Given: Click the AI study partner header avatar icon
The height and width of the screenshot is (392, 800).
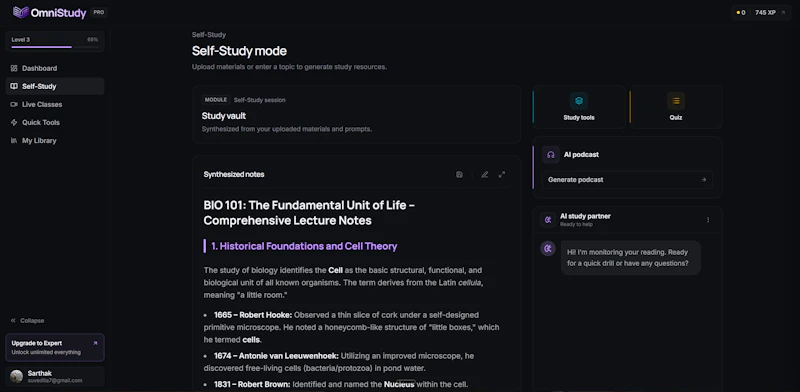Looking at the screenshot, I should tap(548, 220).
